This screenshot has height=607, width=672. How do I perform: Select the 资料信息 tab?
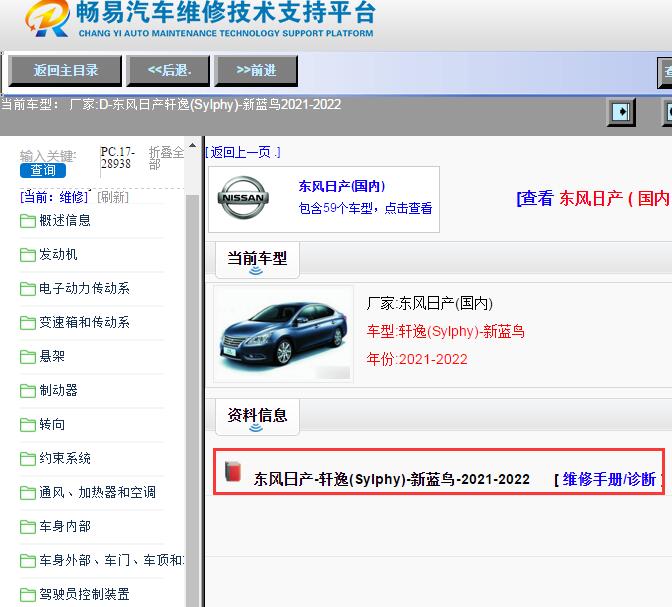(257, 417)
